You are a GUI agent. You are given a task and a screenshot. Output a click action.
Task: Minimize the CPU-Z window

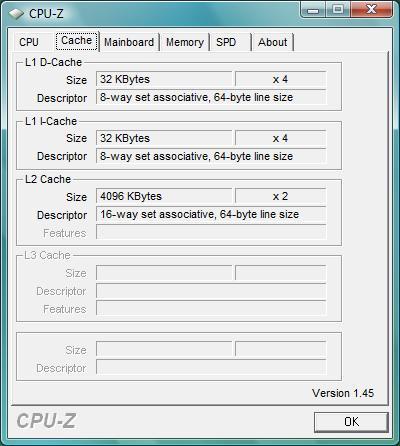313,10
